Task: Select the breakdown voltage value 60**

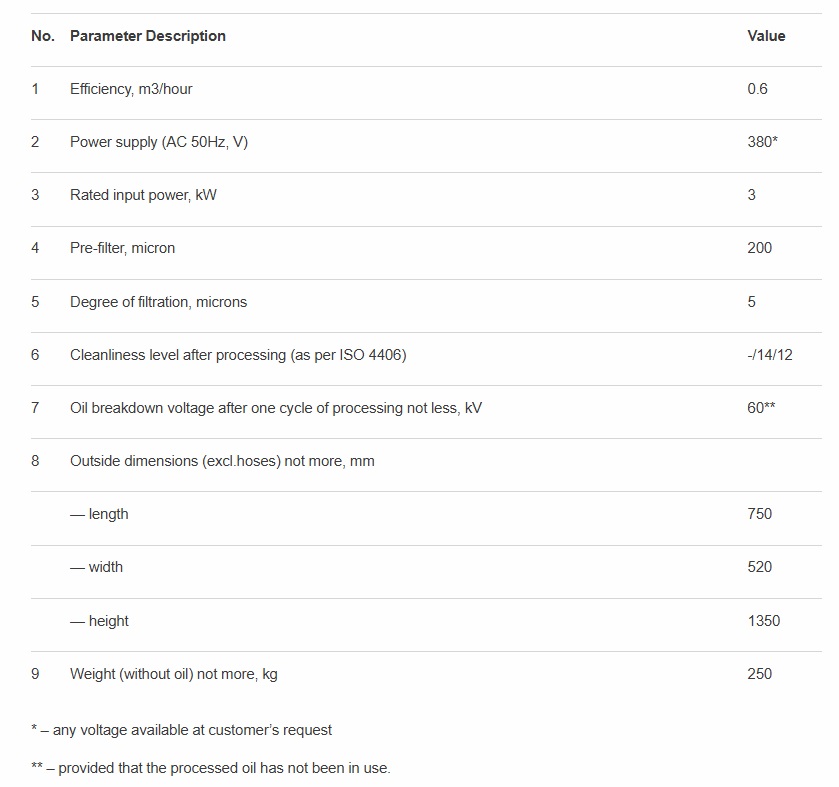Action: point(761,408)
